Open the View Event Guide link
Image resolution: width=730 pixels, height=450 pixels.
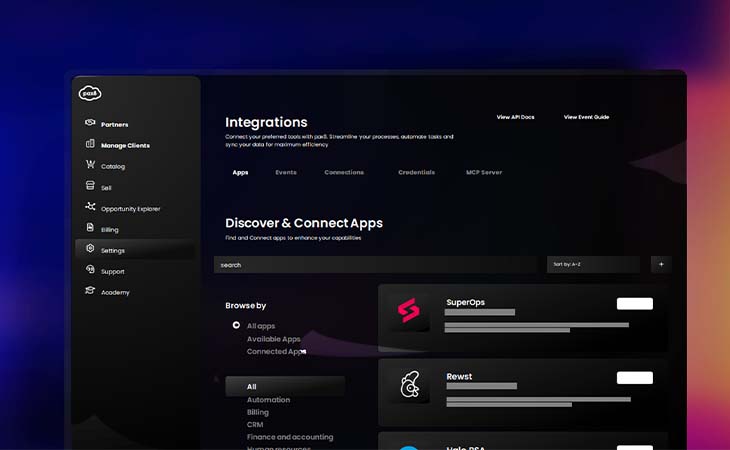coord(586,117)
